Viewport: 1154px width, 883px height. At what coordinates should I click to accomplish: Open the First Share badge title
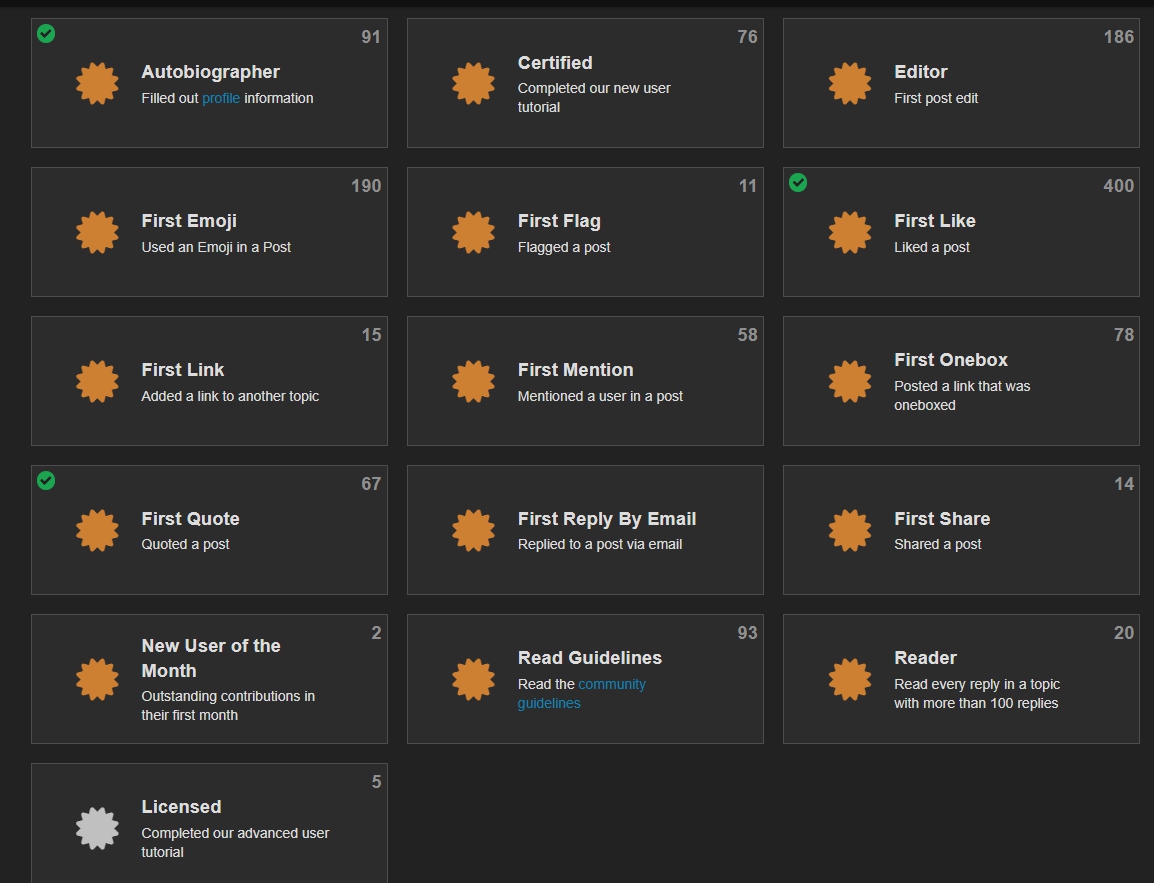(x=942, y=519)
